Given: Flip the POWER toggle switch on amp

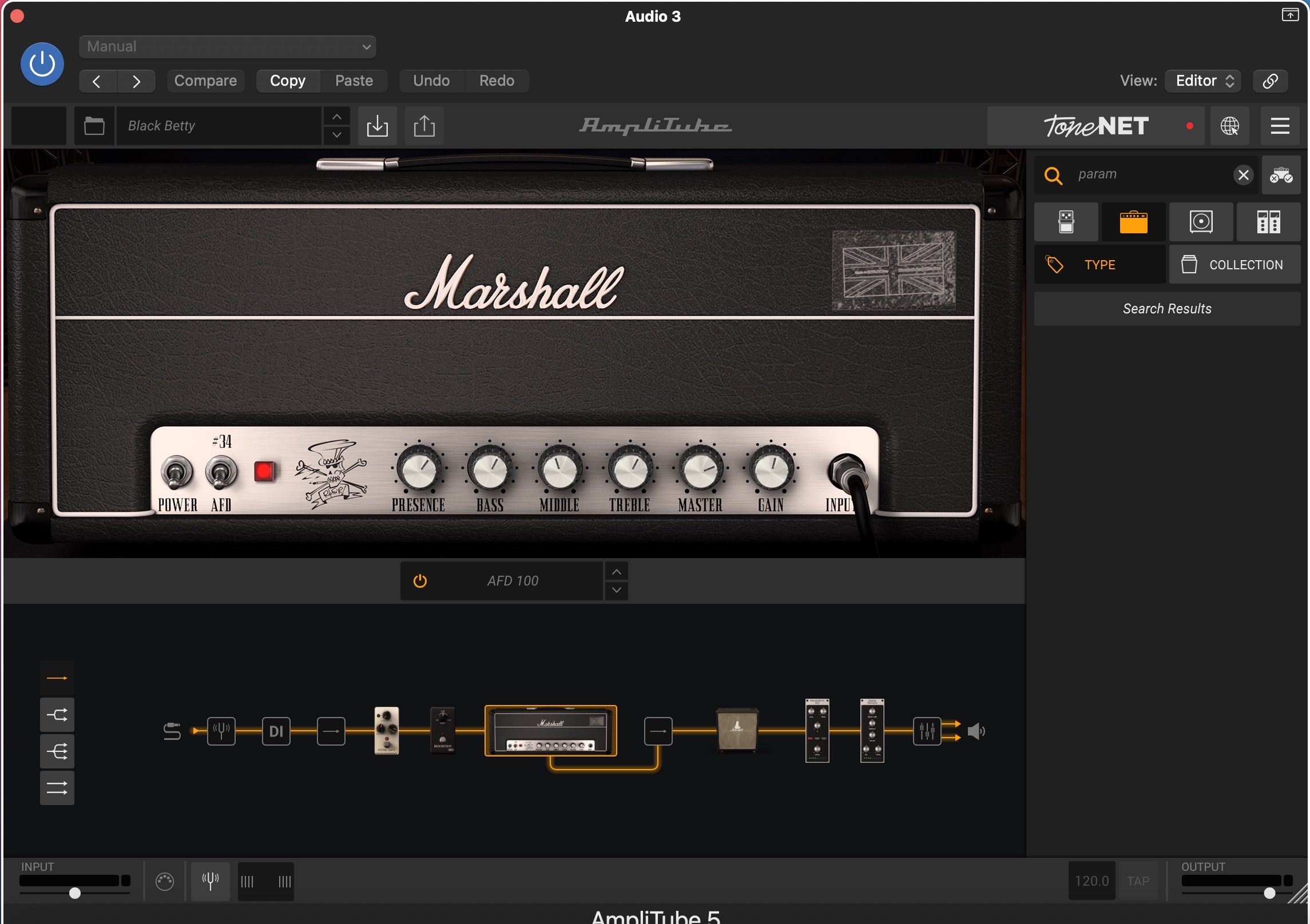Looking at the screenshot, I should click(177, 473).
